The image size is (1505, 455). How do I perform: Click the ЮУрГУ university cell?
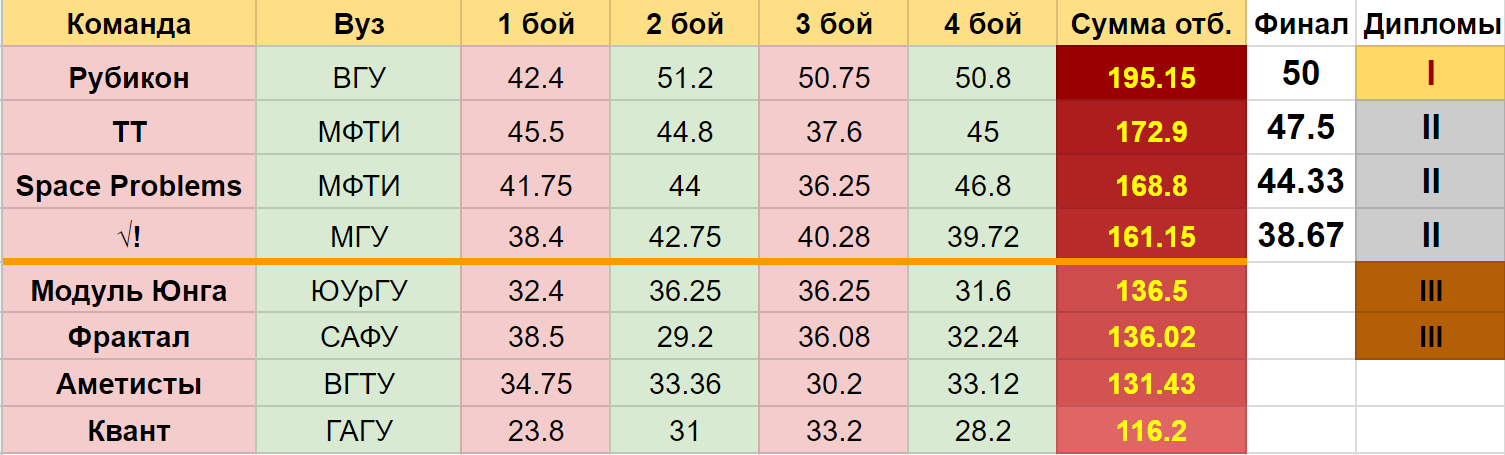click(x=359, y=292)
